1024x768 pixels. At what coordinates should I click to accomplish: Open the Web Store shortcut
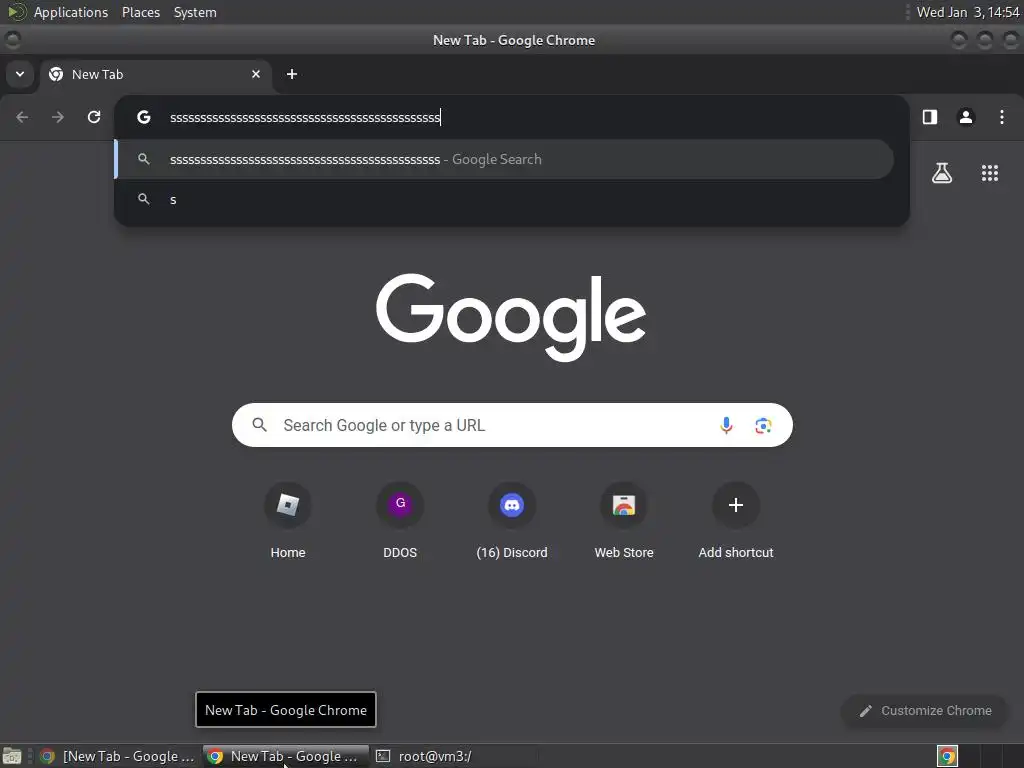click(x=624, y=521)
